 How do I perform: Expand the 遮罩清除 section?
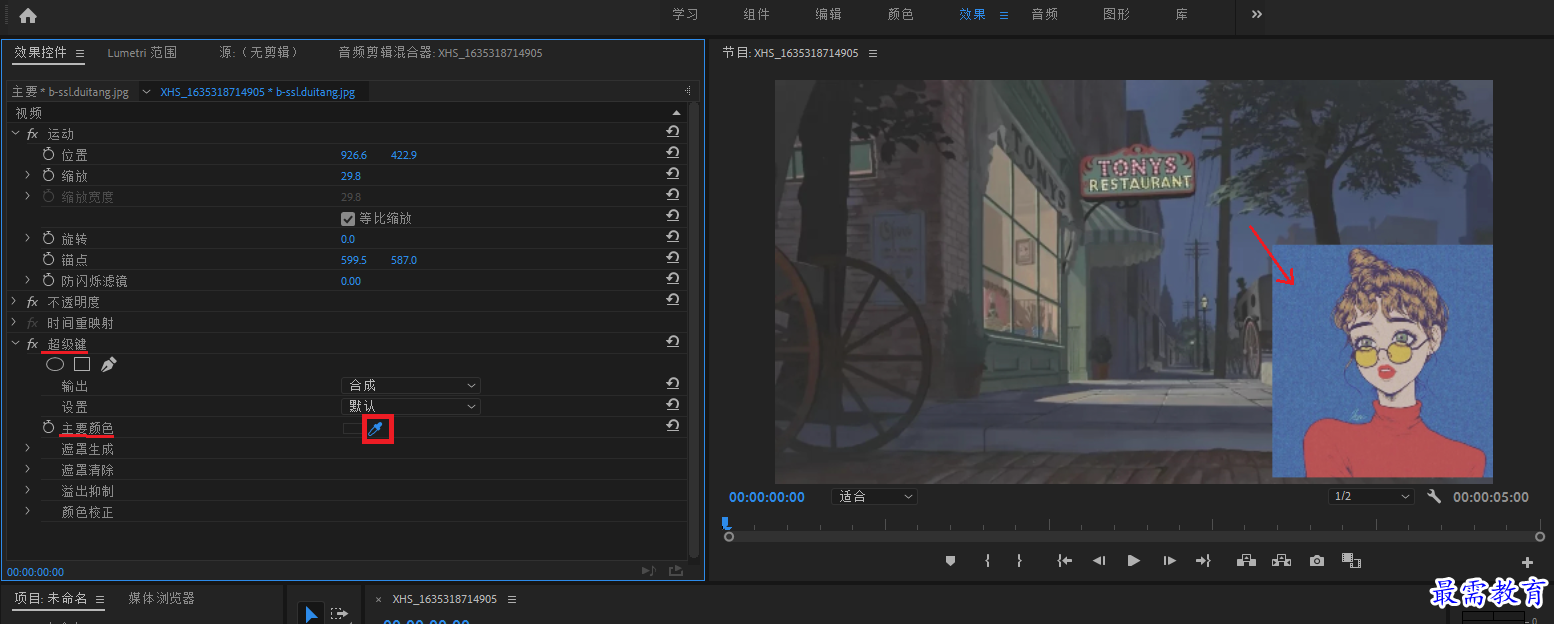point(28,470)
